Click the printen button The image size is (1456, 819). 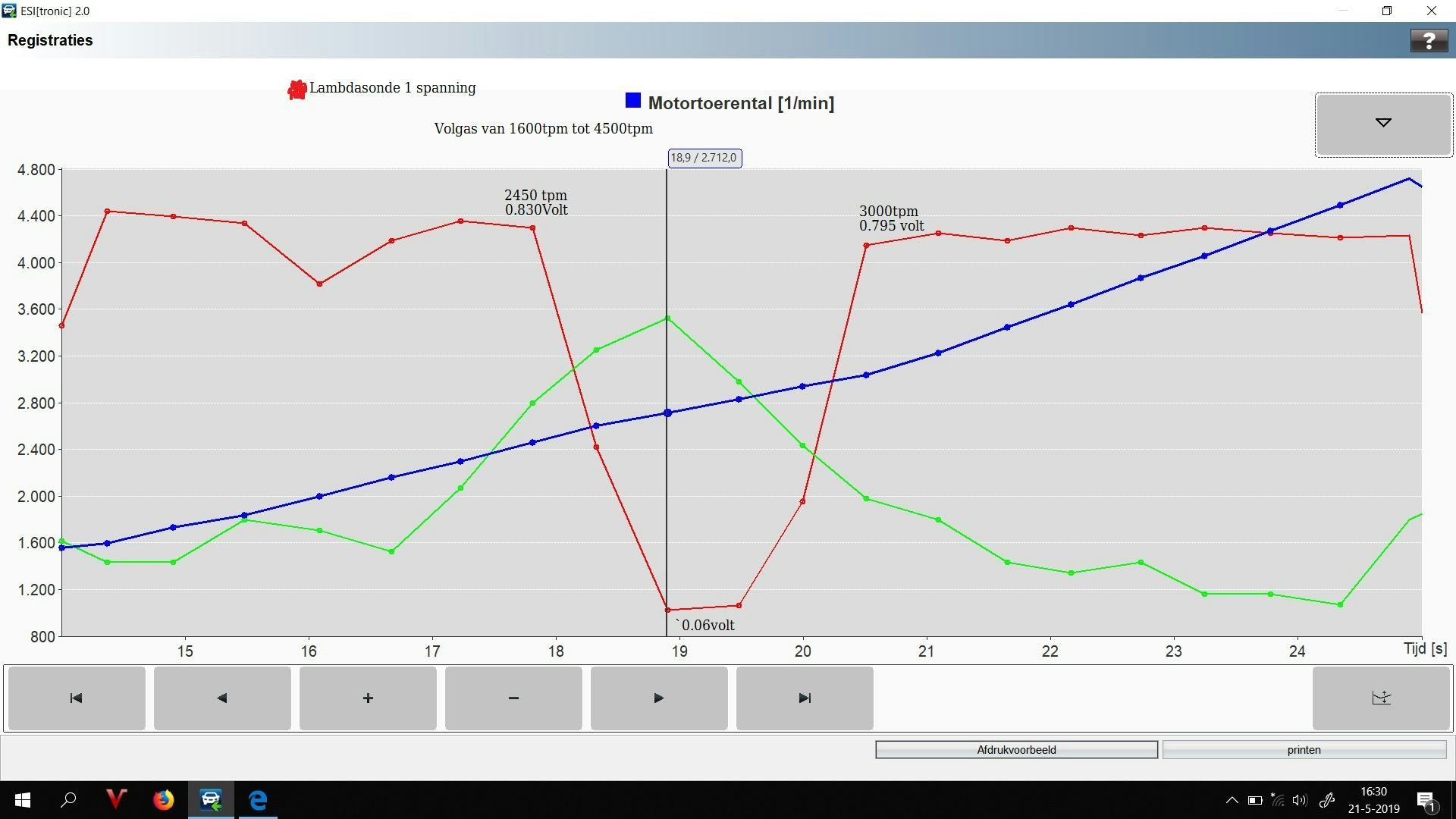coord(1304,750)
